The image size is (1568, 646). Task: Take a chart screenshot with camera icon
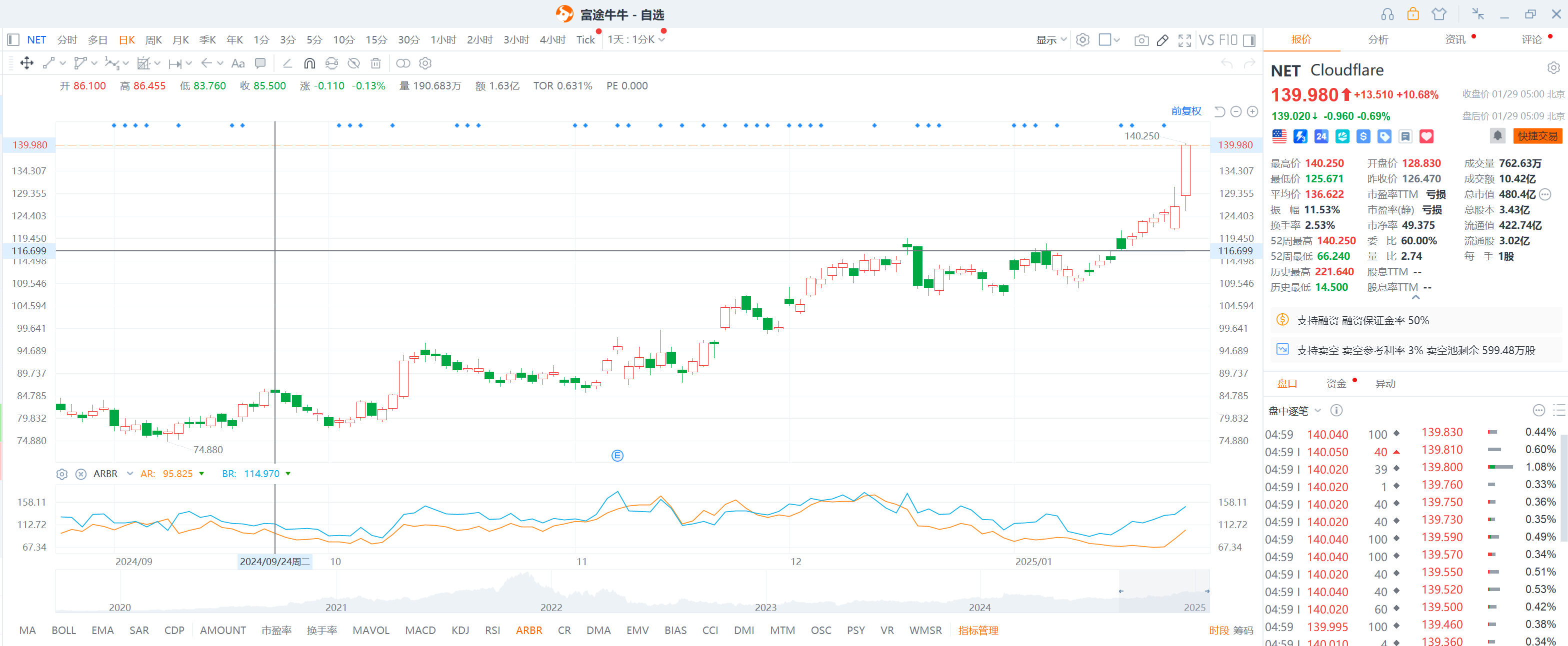pyautogui.click(x=1141, y=40)
